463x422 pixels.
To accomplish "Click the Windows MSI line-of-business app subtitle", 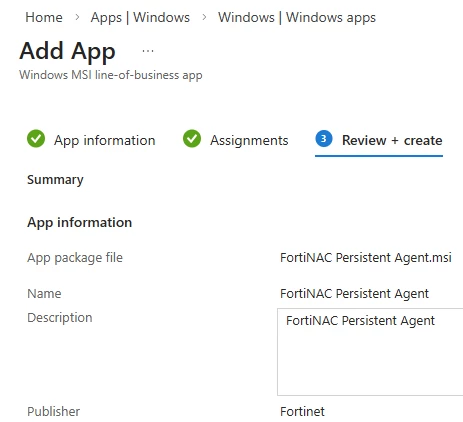I will tap(111, 75).
